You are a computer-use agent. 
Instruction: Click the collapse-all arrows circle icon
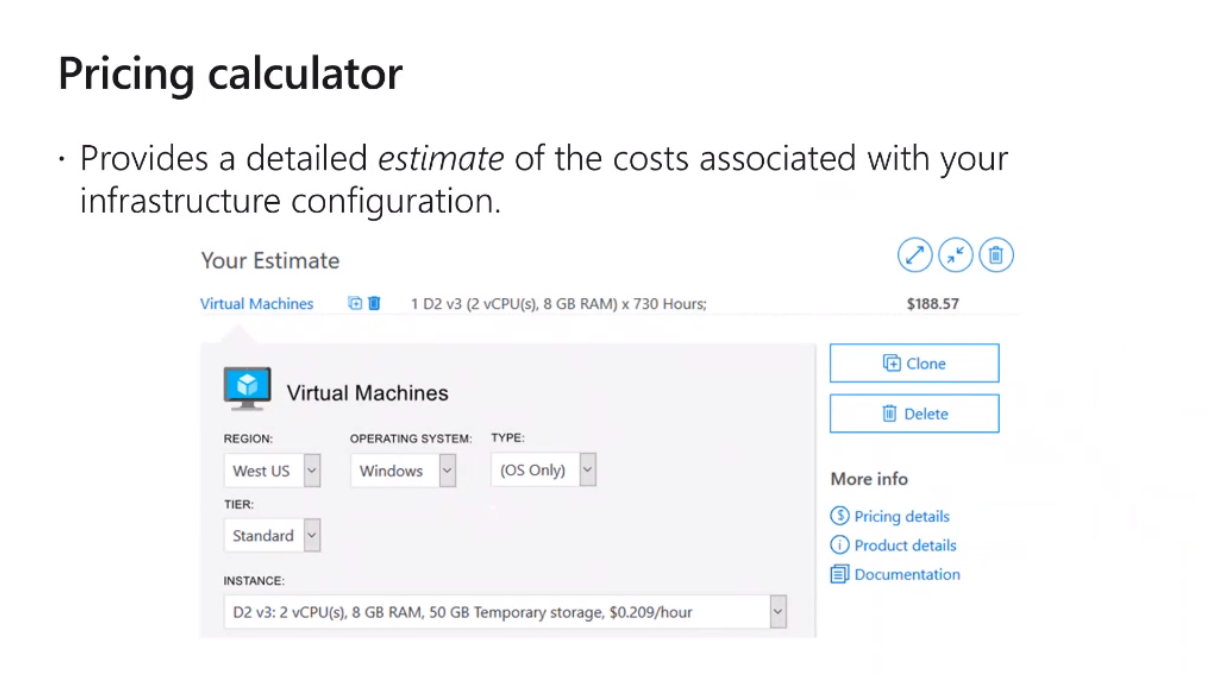point(955,256)
